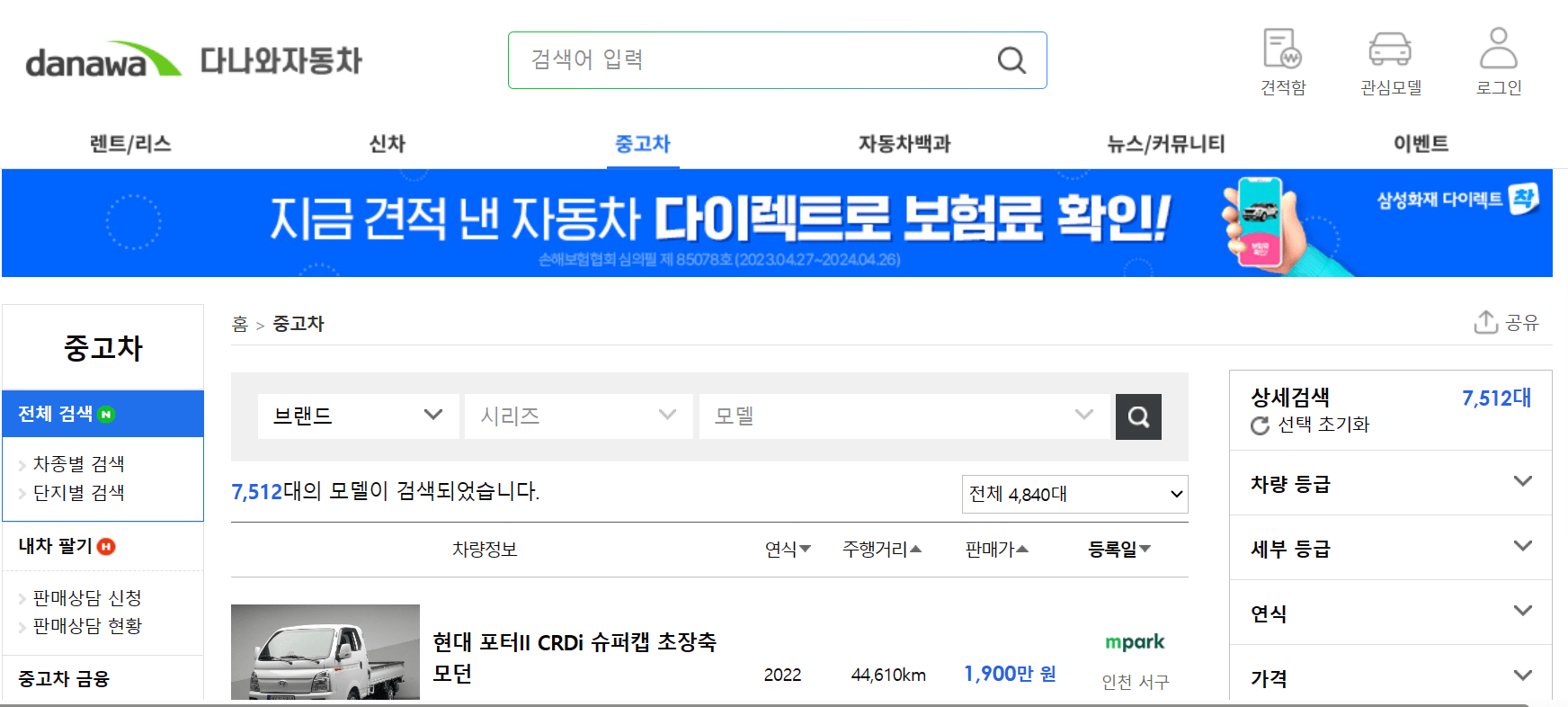The height and width of the screenshot is (707, 1568).
Task: Open the 뉴스/커뮤니티 menu
Action: click(1166, 144)
